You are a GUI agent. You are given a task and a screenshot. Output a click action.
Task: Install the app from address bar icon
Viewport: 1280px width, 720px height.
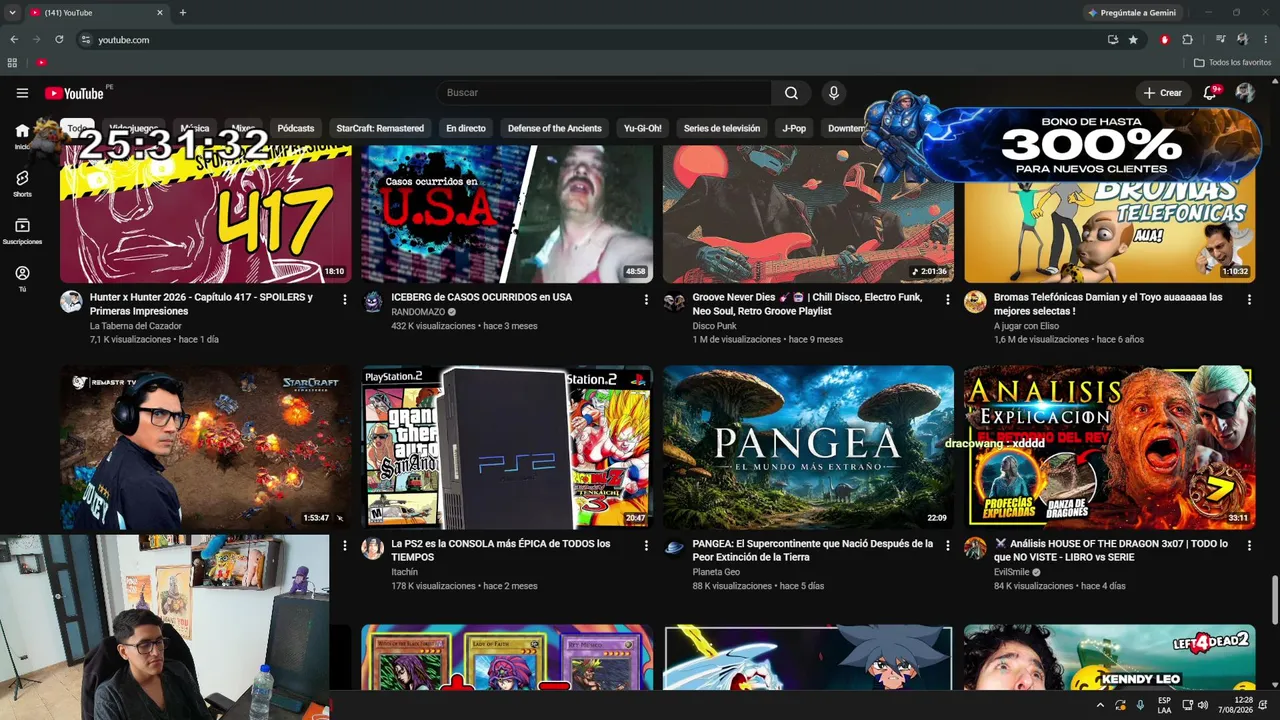pyautogui.click(x=1113, y=40)
